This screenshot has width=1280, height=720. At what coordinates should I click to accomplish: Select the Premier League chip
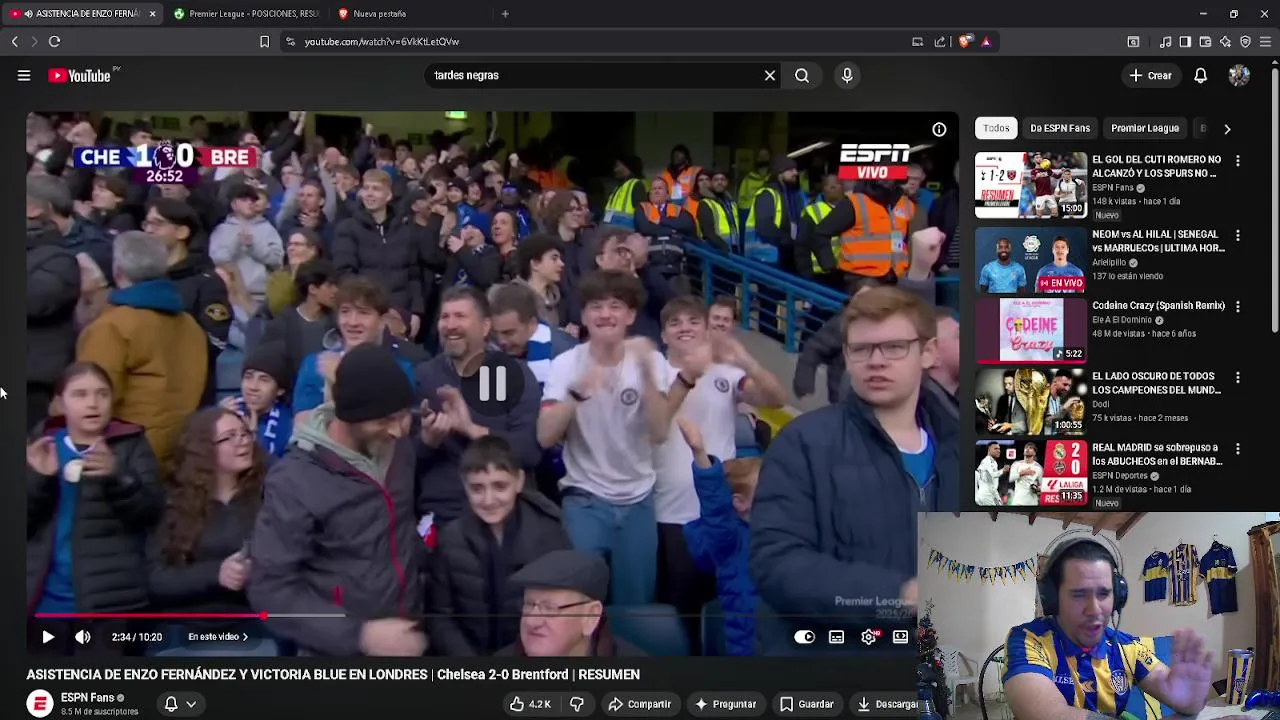(x=1145, y=128)
